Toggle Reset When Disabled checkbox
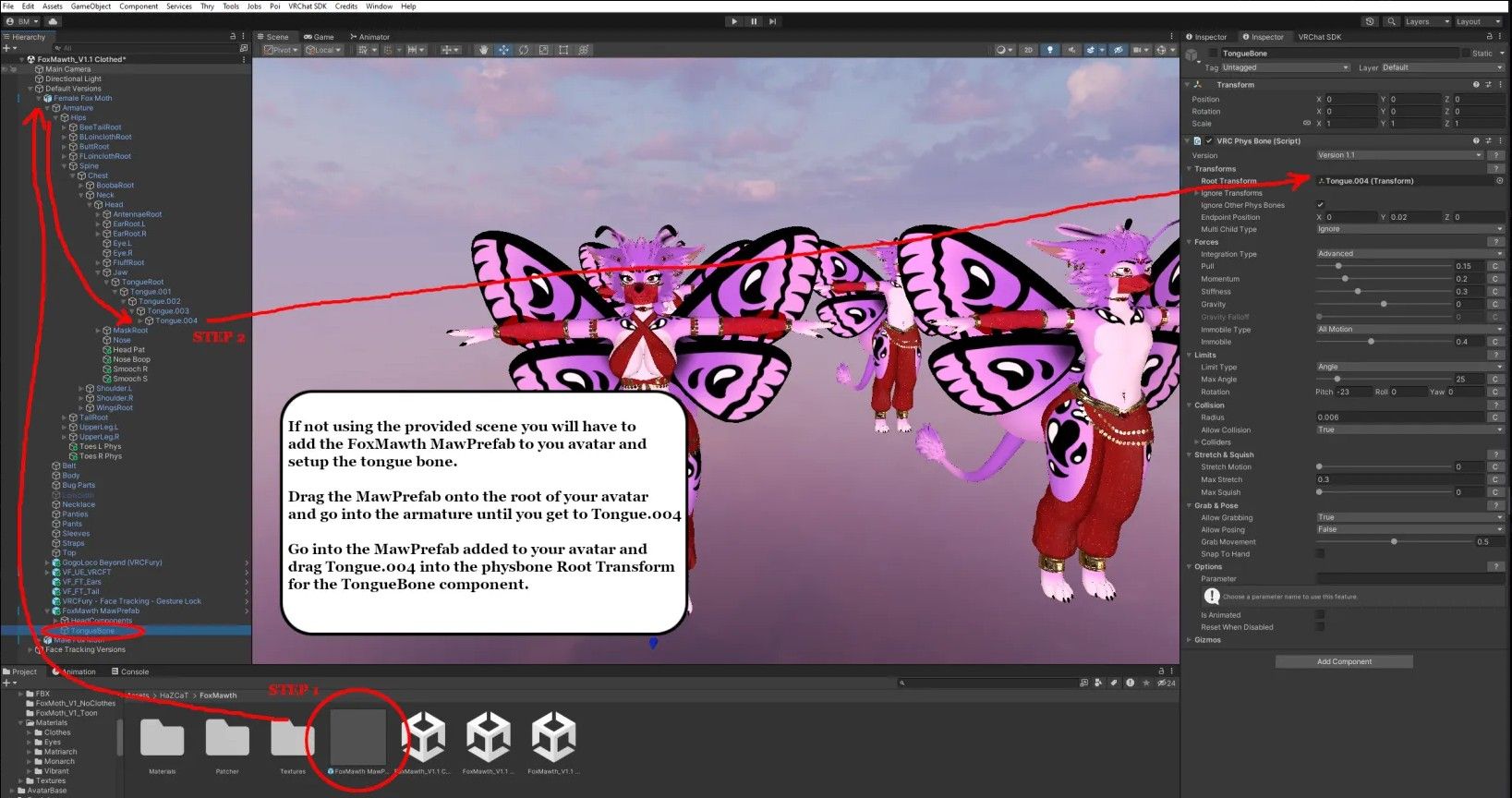Viewport: 1512px width, 798px height. pos(1320,627)
